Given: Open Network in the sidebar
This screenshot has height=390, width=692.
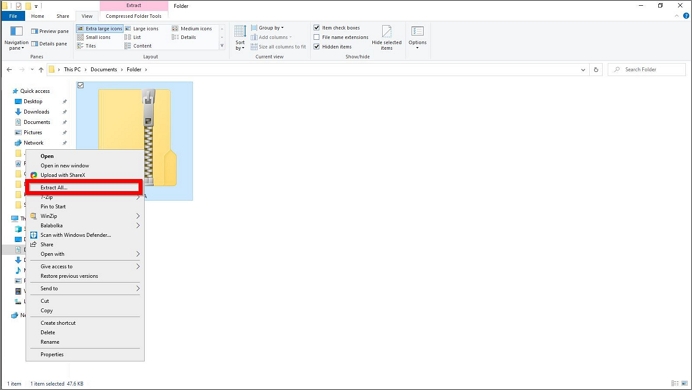Looking at the screenshot, I should coord(29,143).
